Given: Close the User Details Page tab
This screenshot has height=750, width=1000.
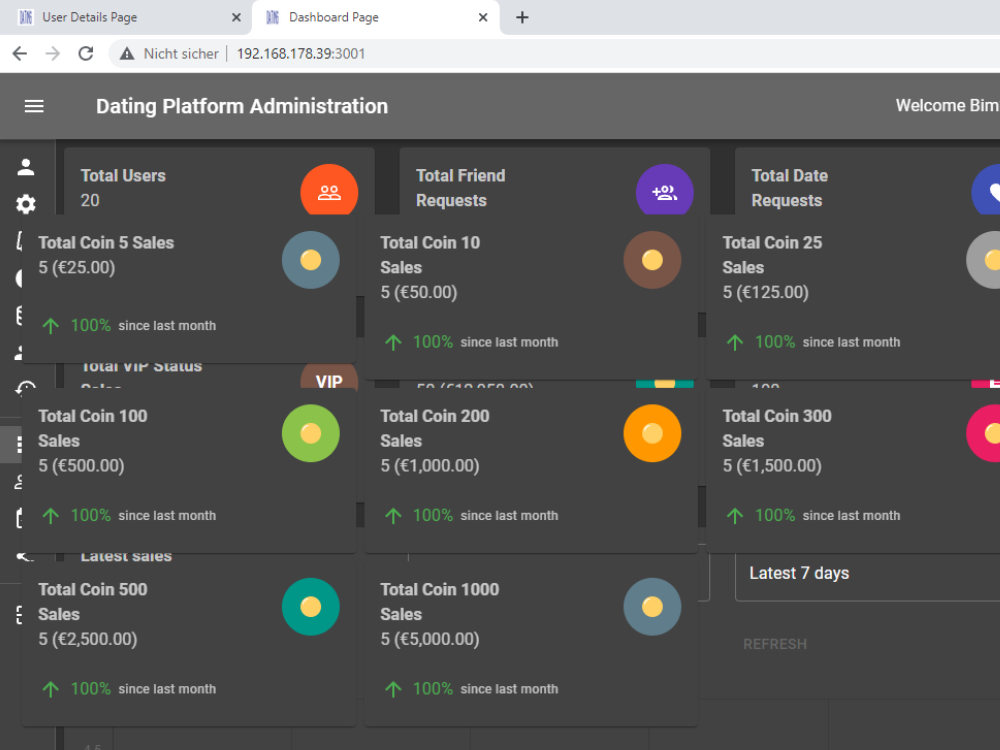Looking at the screenshot, I should tap(236, 17).
